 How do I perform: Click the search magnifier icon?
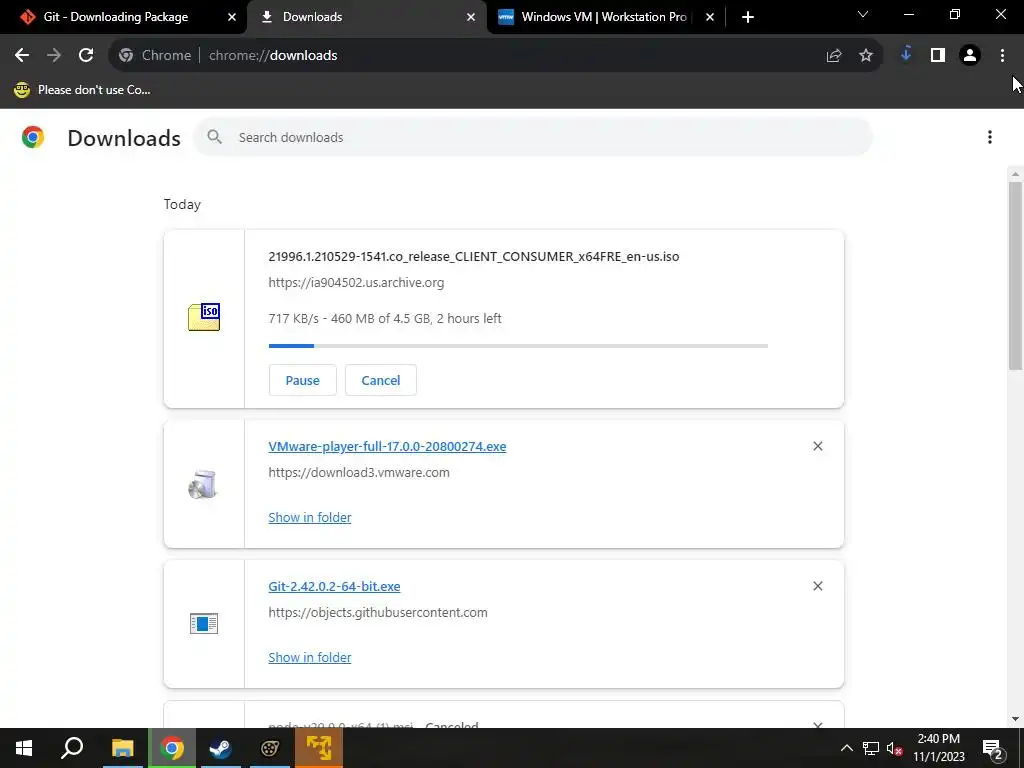tap(214, 137)
